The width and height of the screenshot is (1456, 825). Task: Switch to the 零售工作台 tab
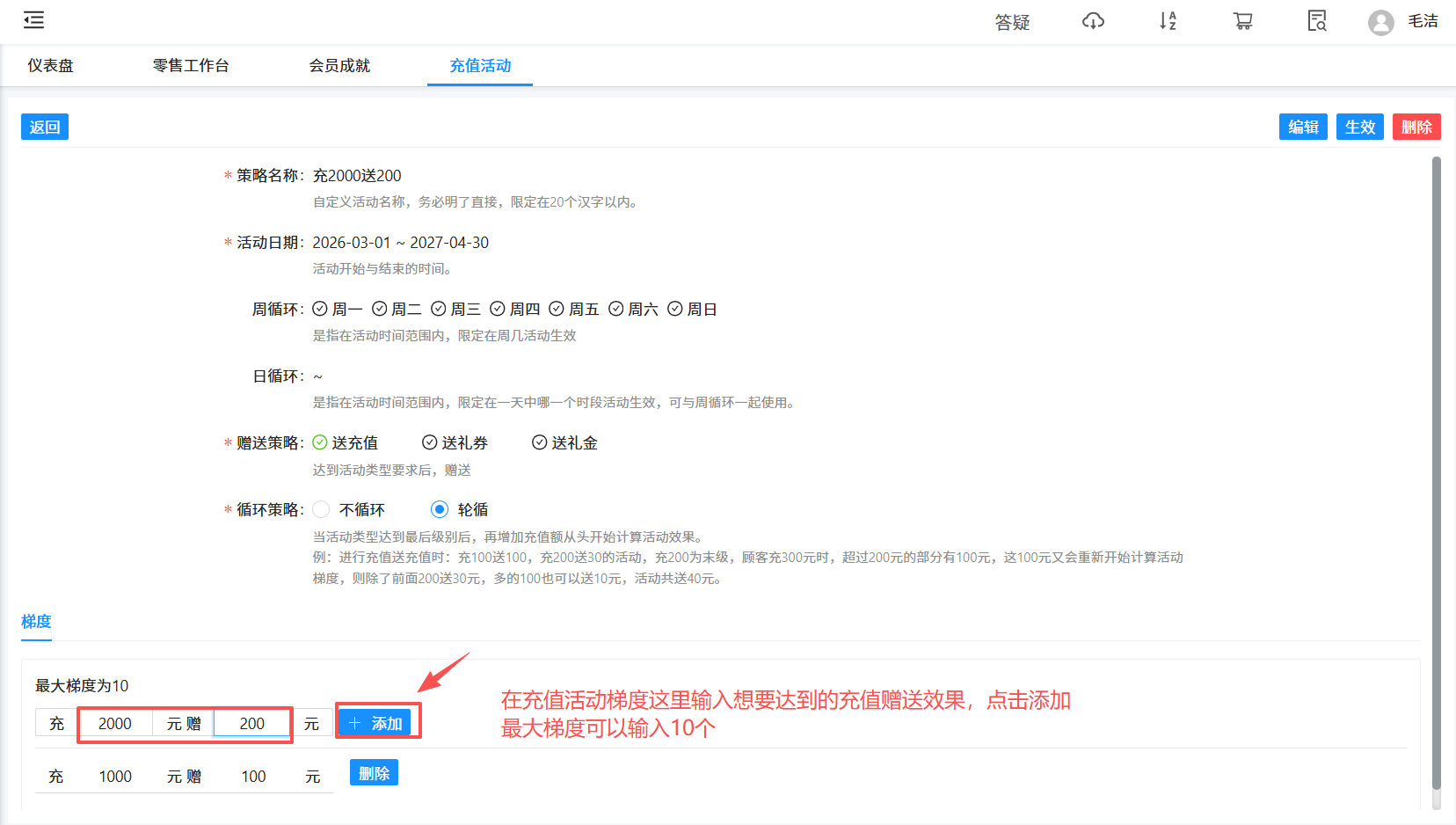coord(191,65)
